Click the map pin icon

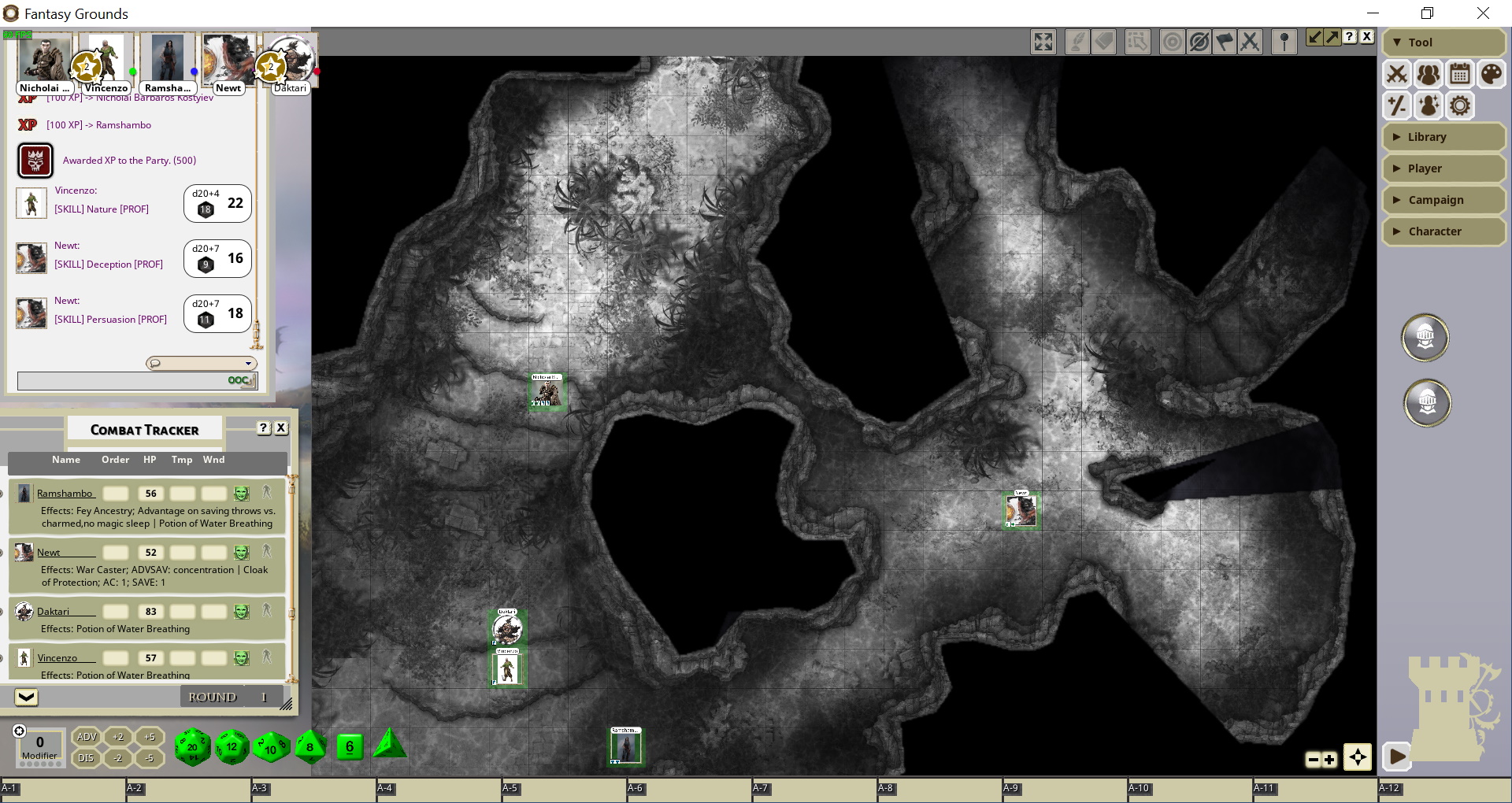1284,42
